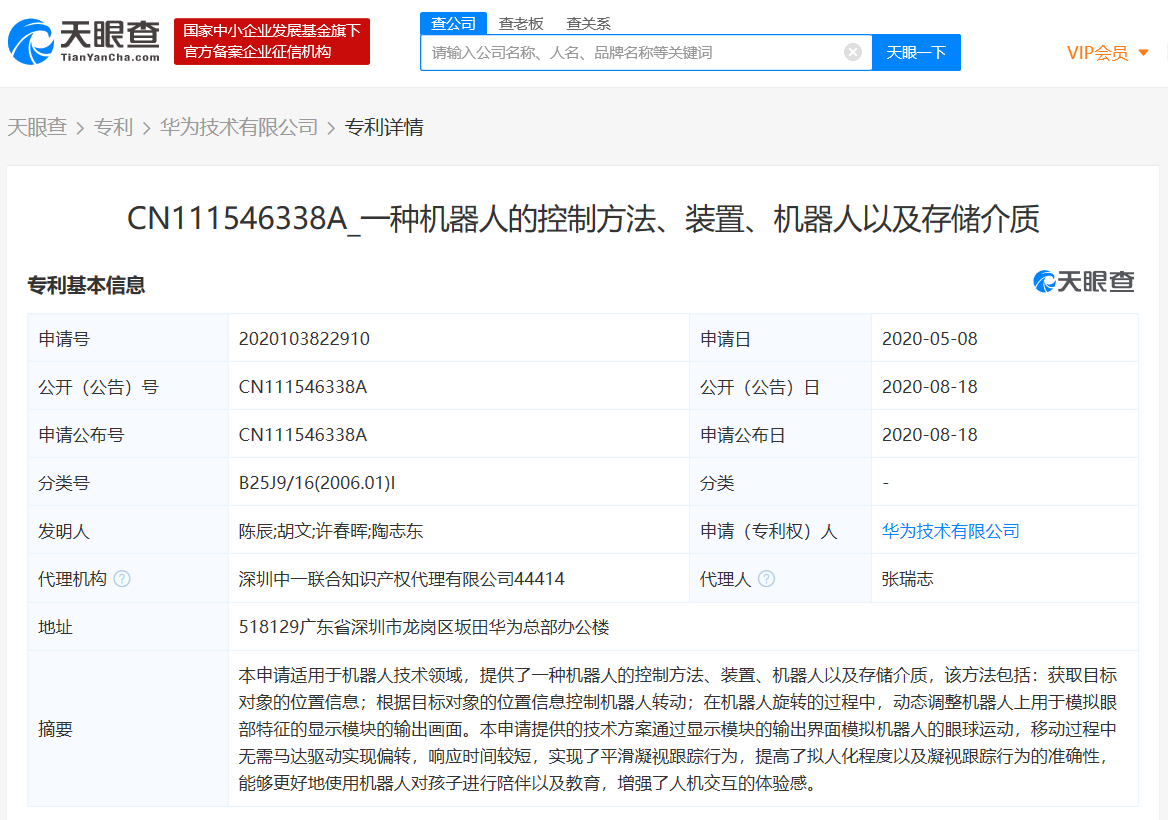Click the 专利详情 breadcrumb label

click(384, 127)
